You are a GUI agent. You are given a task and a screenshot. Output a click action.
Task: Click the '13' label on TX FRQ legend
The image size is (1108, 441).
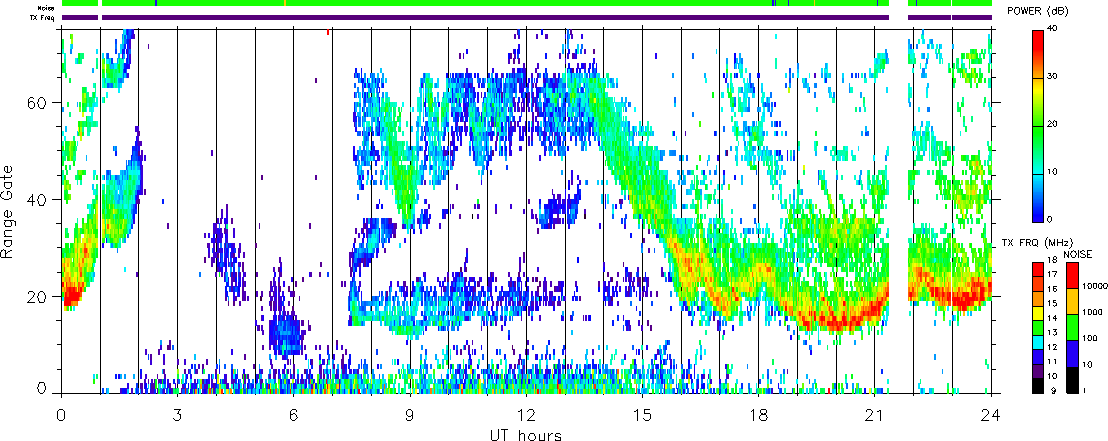coord(1052,332)
